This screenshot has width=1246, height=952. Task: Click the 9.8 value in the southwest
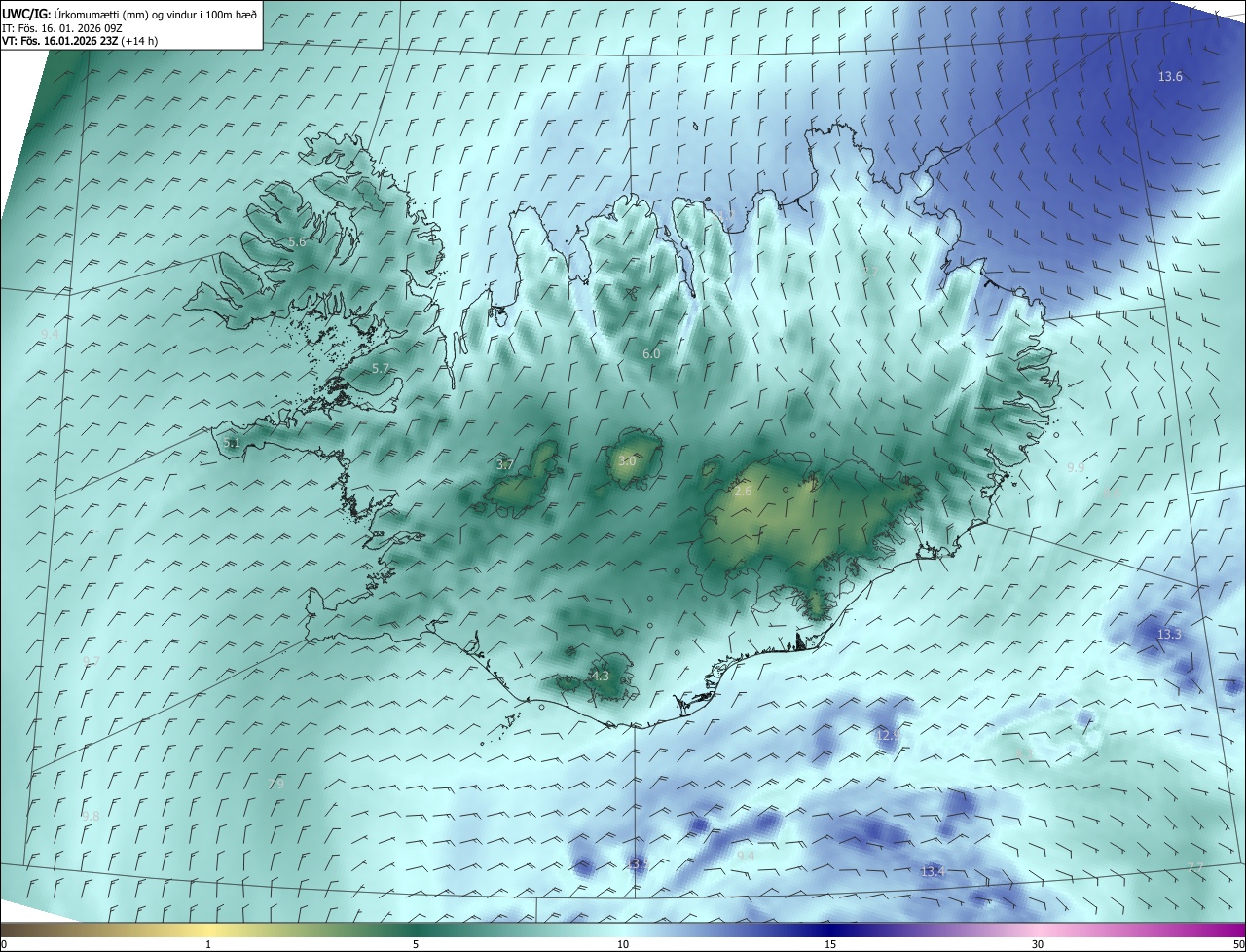point(92,816)
